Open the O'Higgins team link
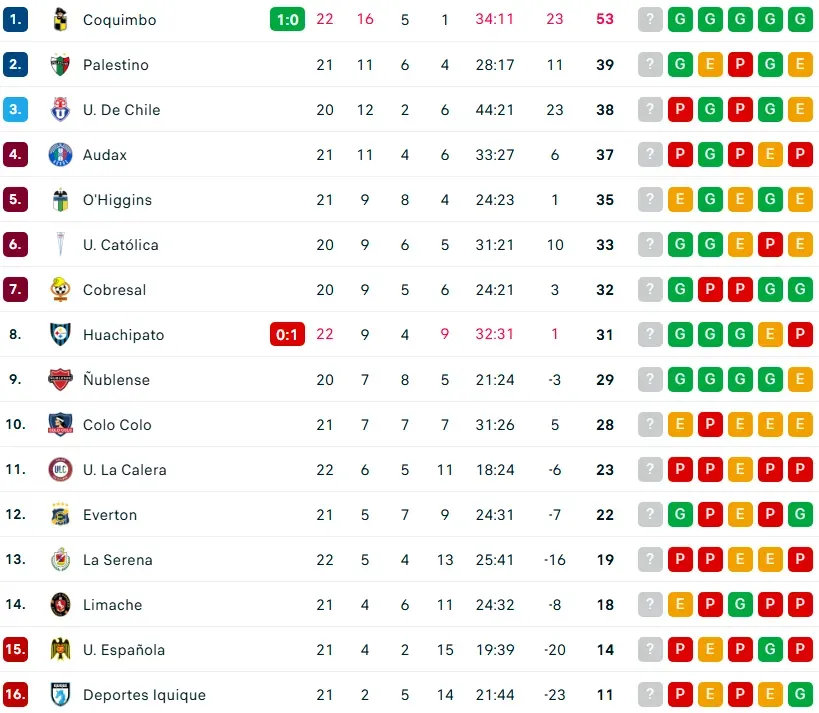Viewport: 819px width, 713px height. pos(117,200)
